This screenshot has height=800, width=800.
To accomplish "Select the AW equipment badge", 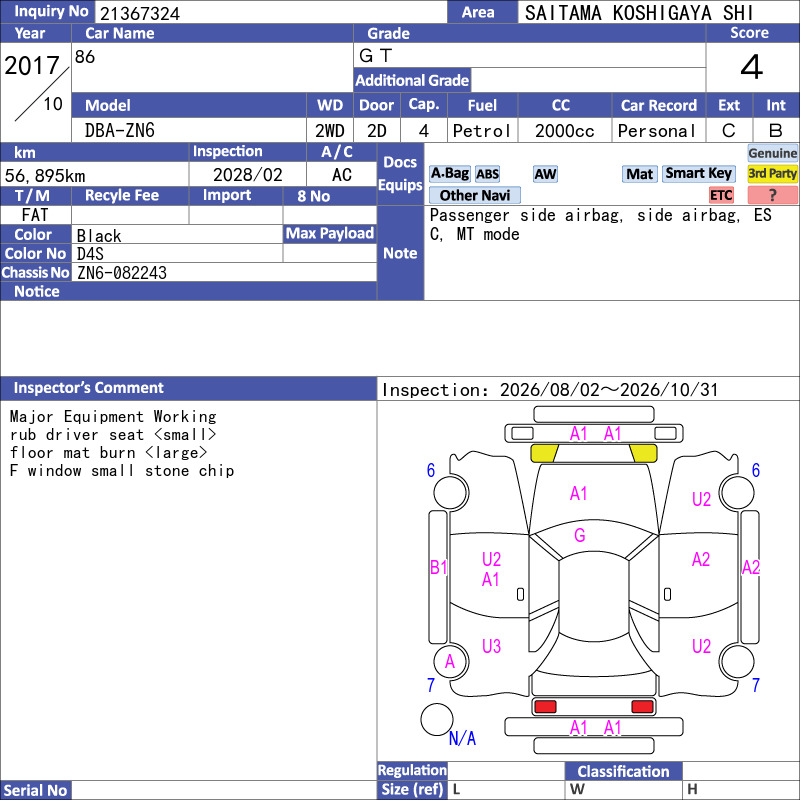I will (x=545, y=174).
